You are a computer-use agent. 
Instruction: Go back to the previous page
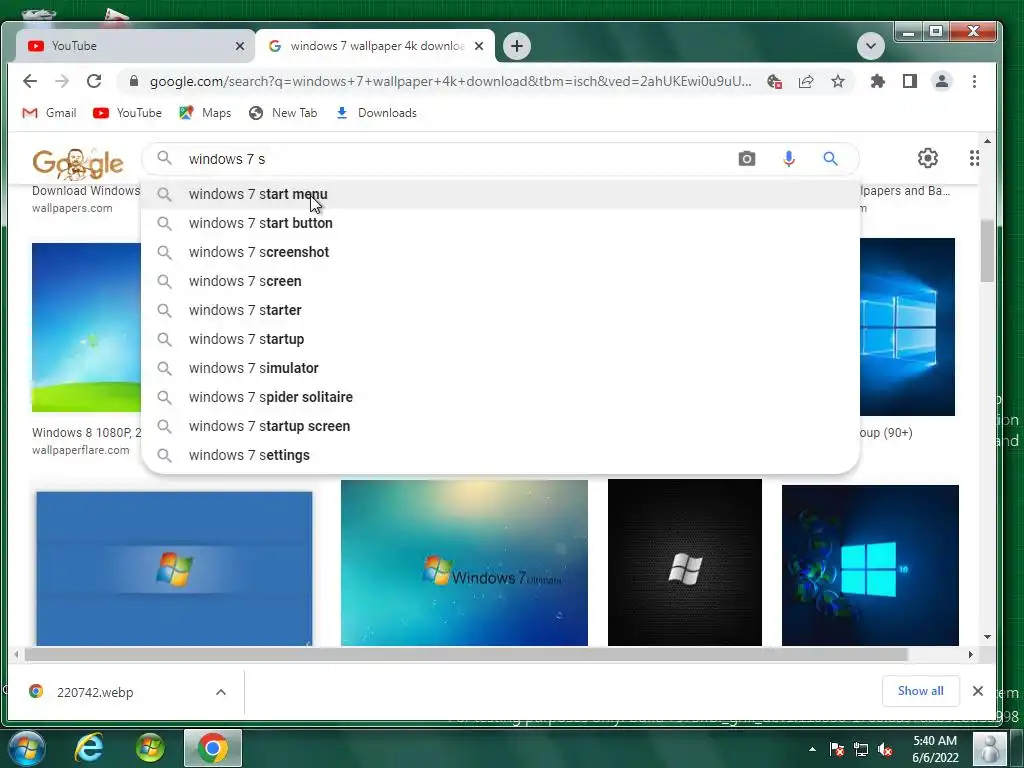coord(30,81)
